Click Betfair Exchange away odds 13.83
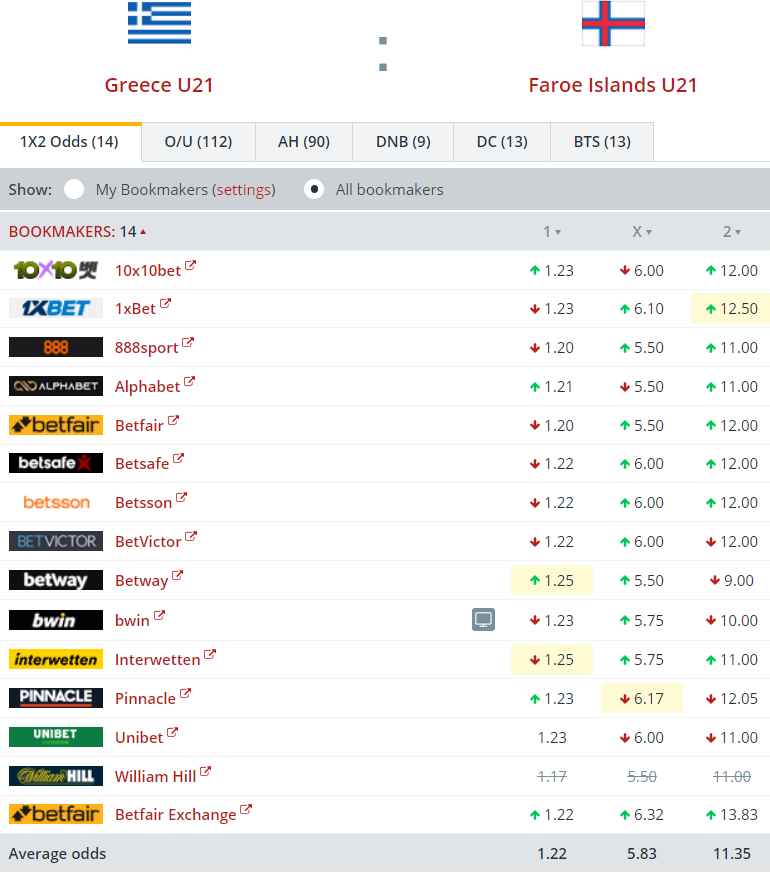770x873 pixels. click(x=732, y=815)
